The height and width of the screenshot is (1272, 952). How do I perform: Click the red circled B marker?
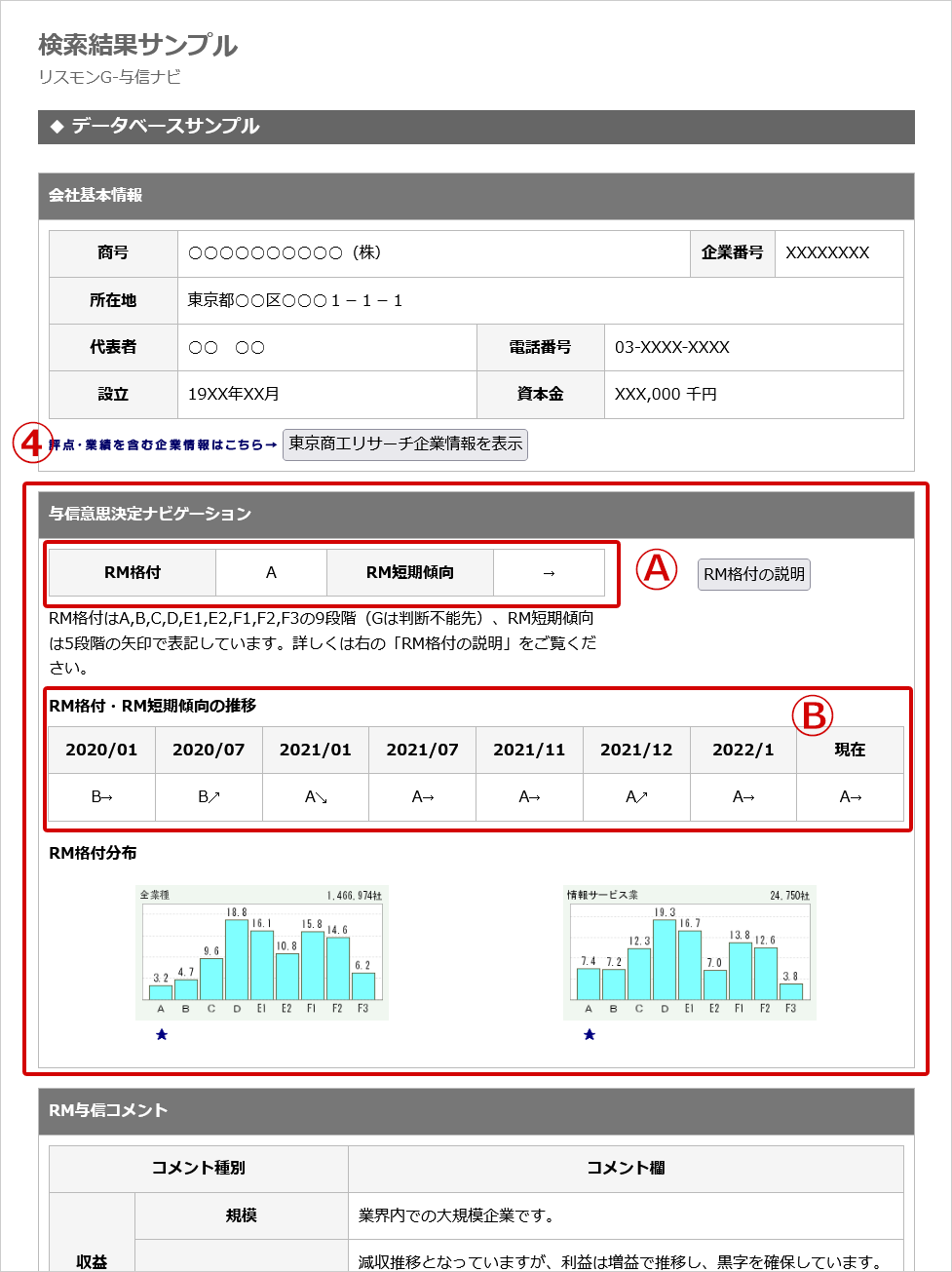(x=813, y=715)
